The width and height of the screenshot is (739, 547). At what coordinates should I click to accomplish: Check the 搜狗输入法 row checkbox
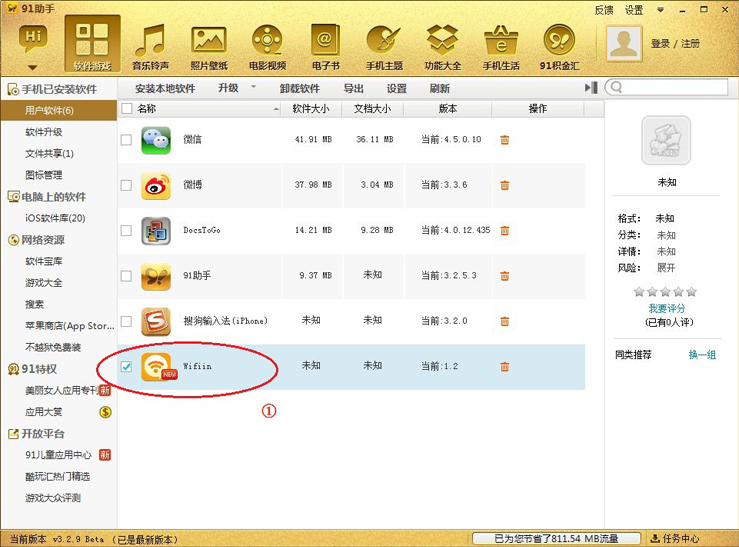[x=126, y=321]
